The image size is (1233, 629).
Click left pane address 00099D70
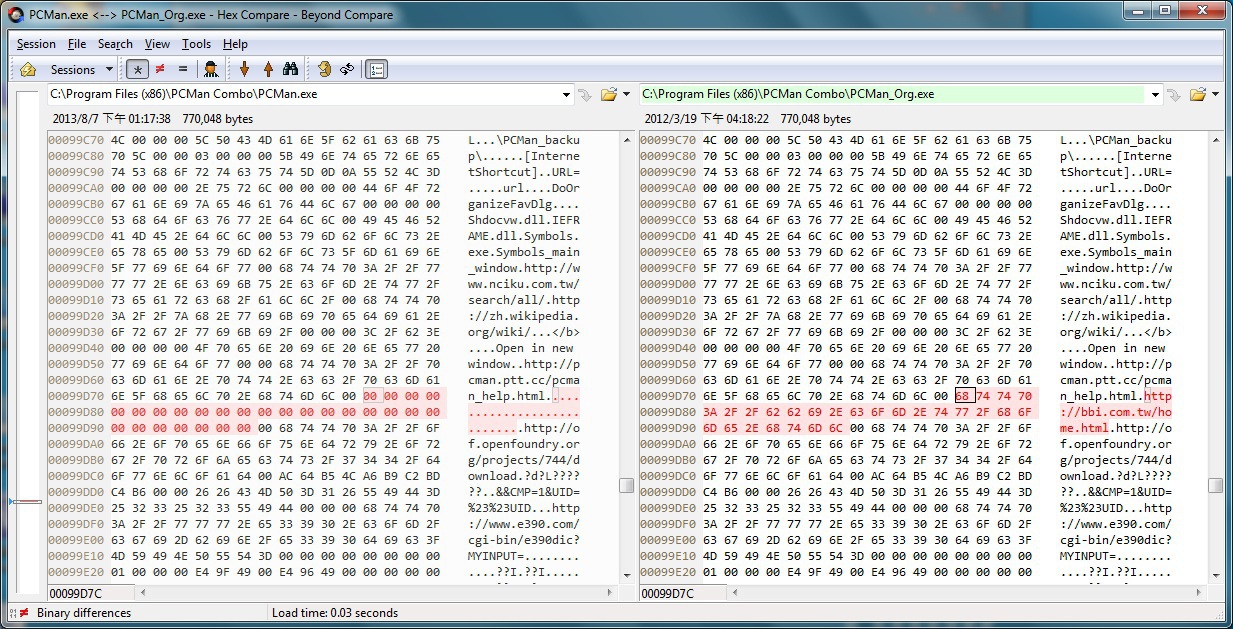(76, 396)
